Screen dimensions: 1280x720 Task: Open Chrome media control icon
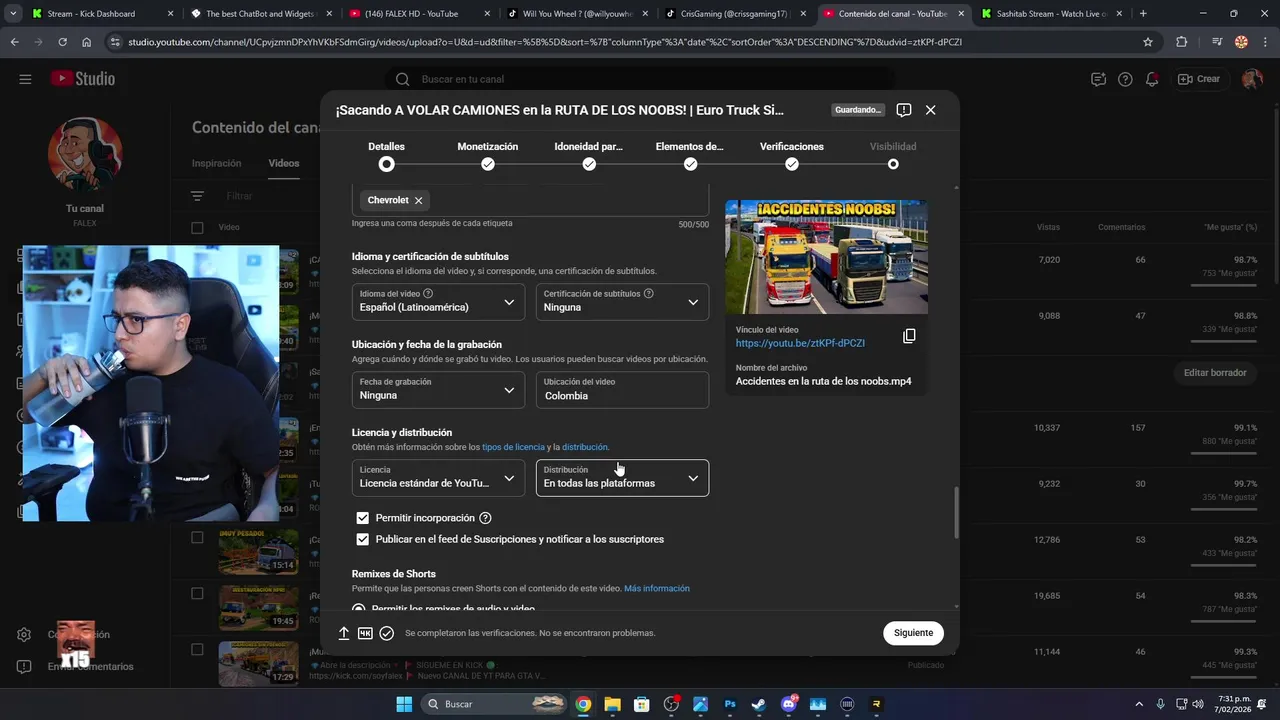1216,42
